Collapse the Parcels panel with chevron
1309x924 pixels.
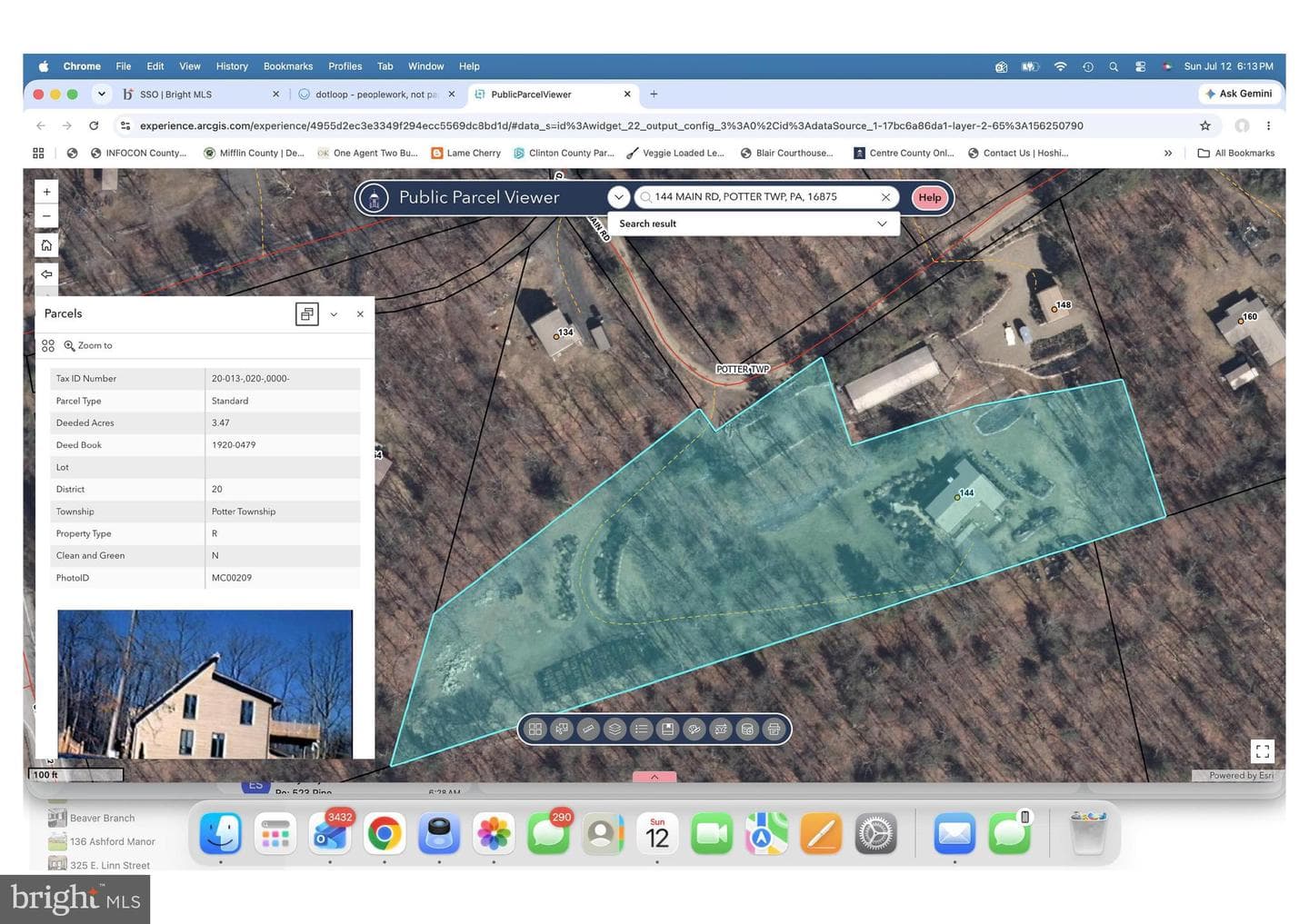tap(334, 314)
